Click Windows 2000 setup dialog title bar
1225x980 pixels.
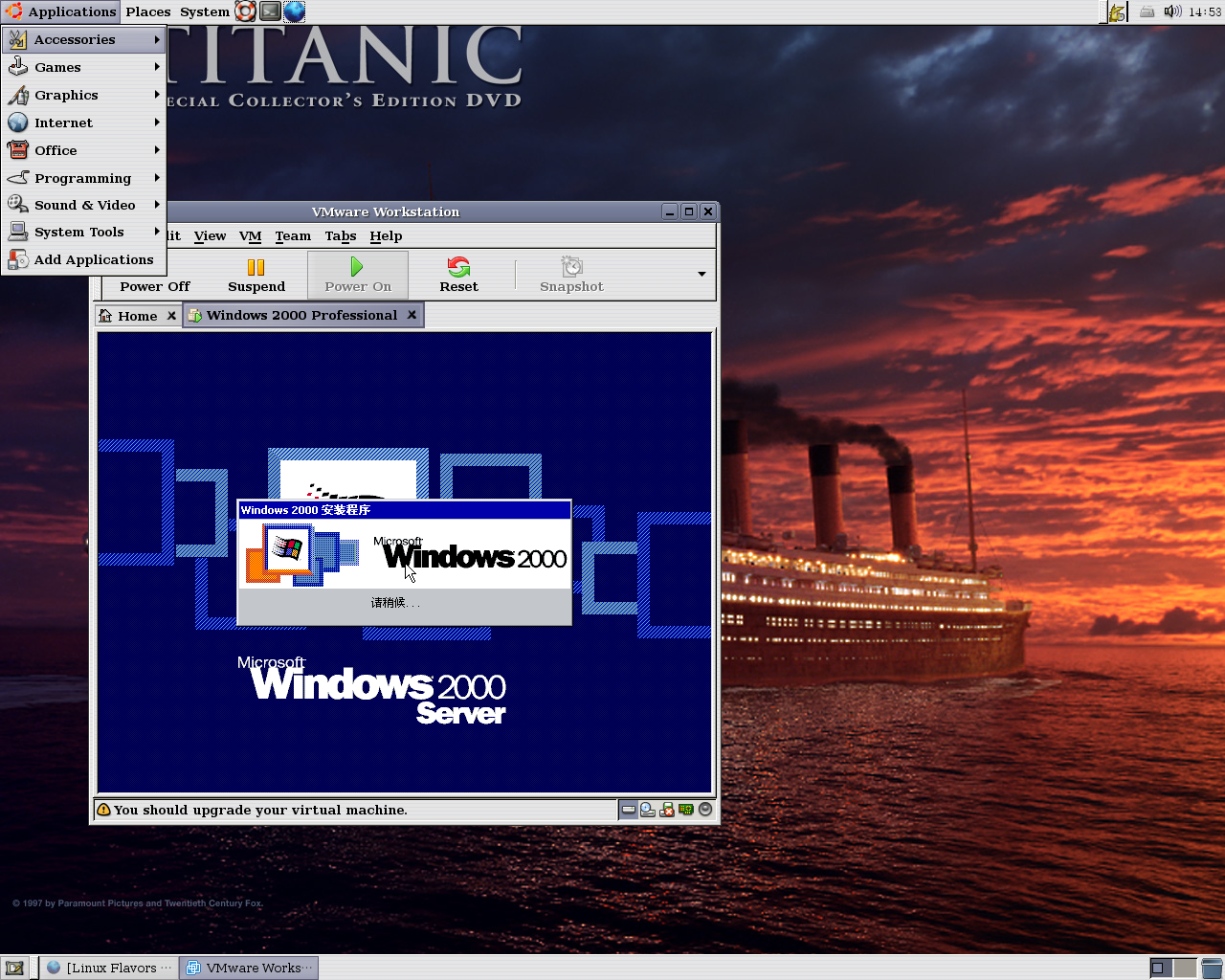(x=404, y=510)
